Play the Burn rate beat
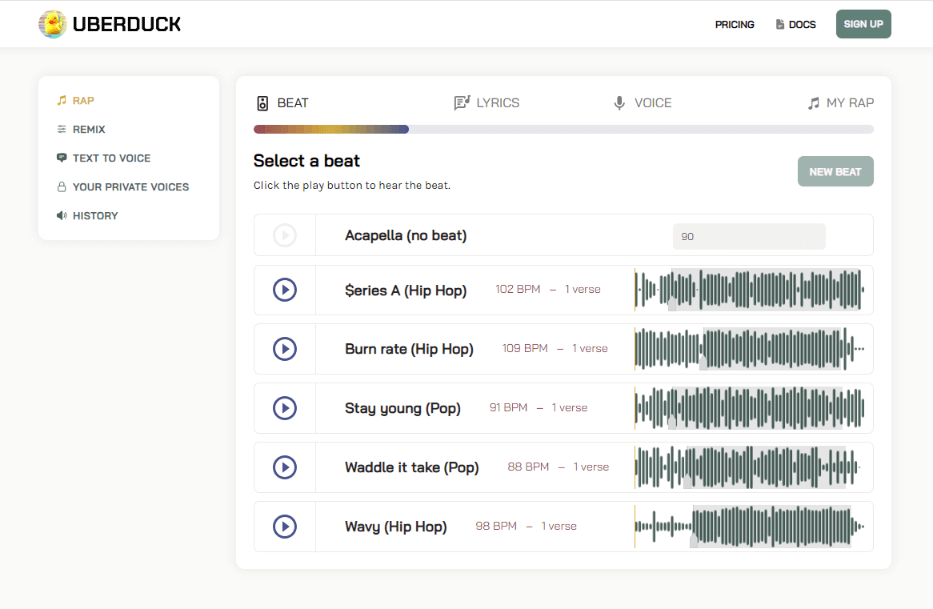Image resolution: width=933 pixels, height=609 pixels. (x=284, y=348)
